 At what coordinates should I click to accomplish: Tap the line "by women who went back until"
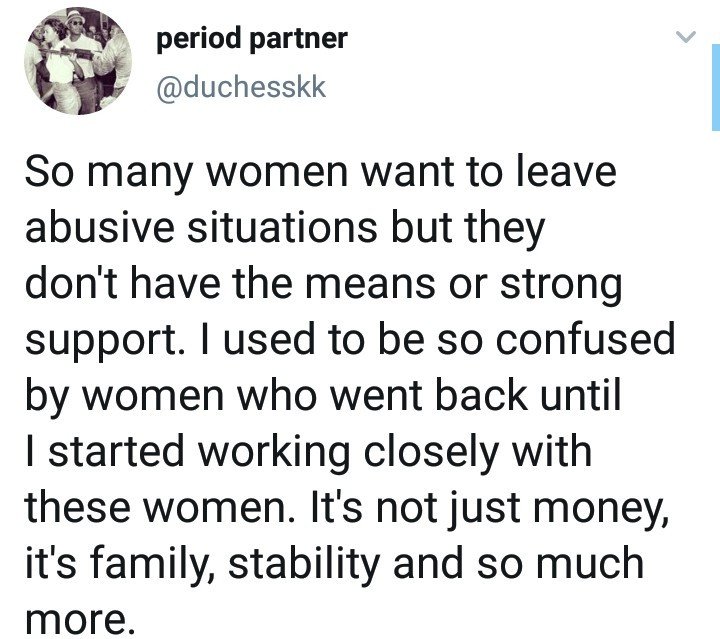323,396
